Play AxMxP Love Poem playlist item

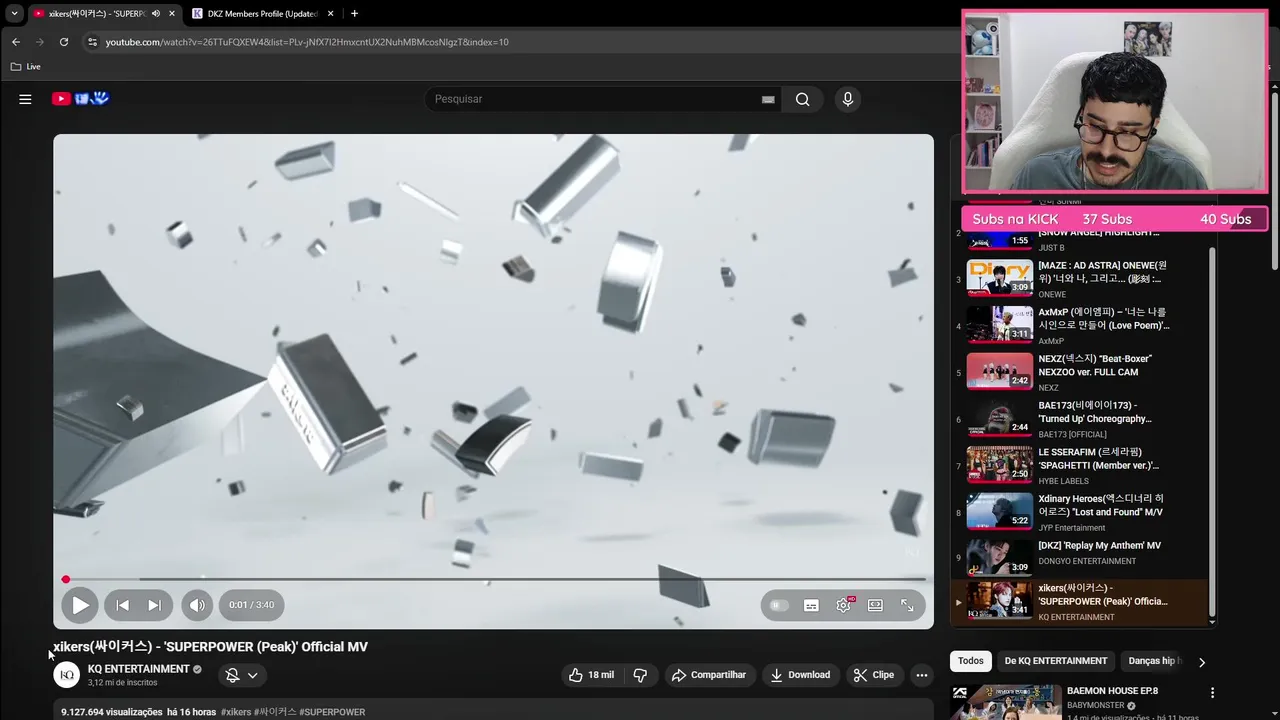tap(1080, 326)
